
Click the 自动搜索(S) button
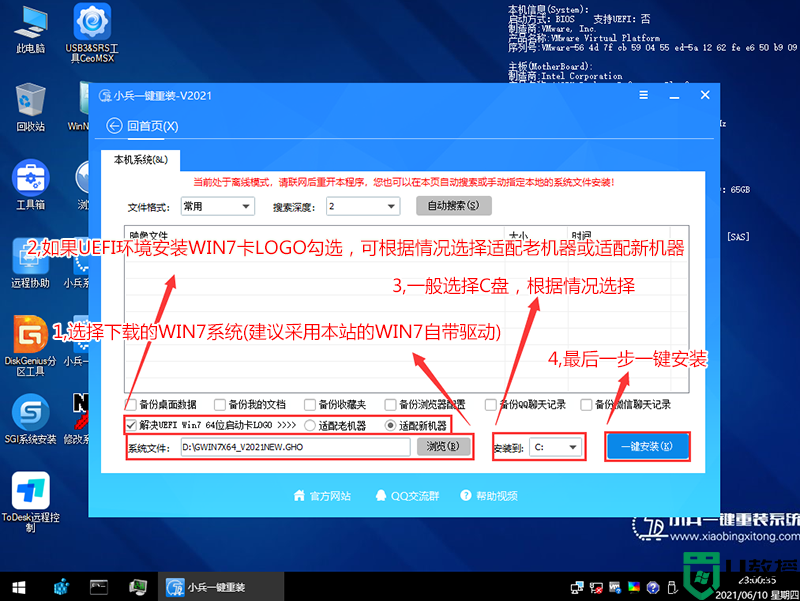point(454,206)
